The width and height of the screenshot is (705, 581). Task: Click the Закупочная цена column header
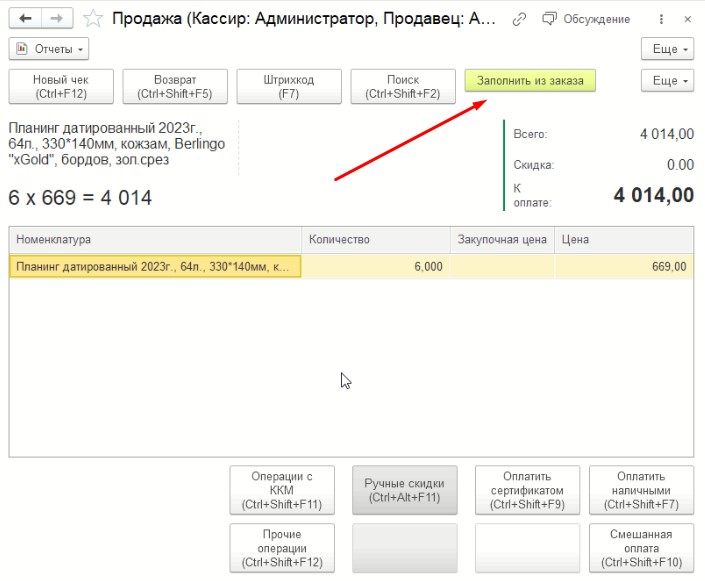[502, 240]
